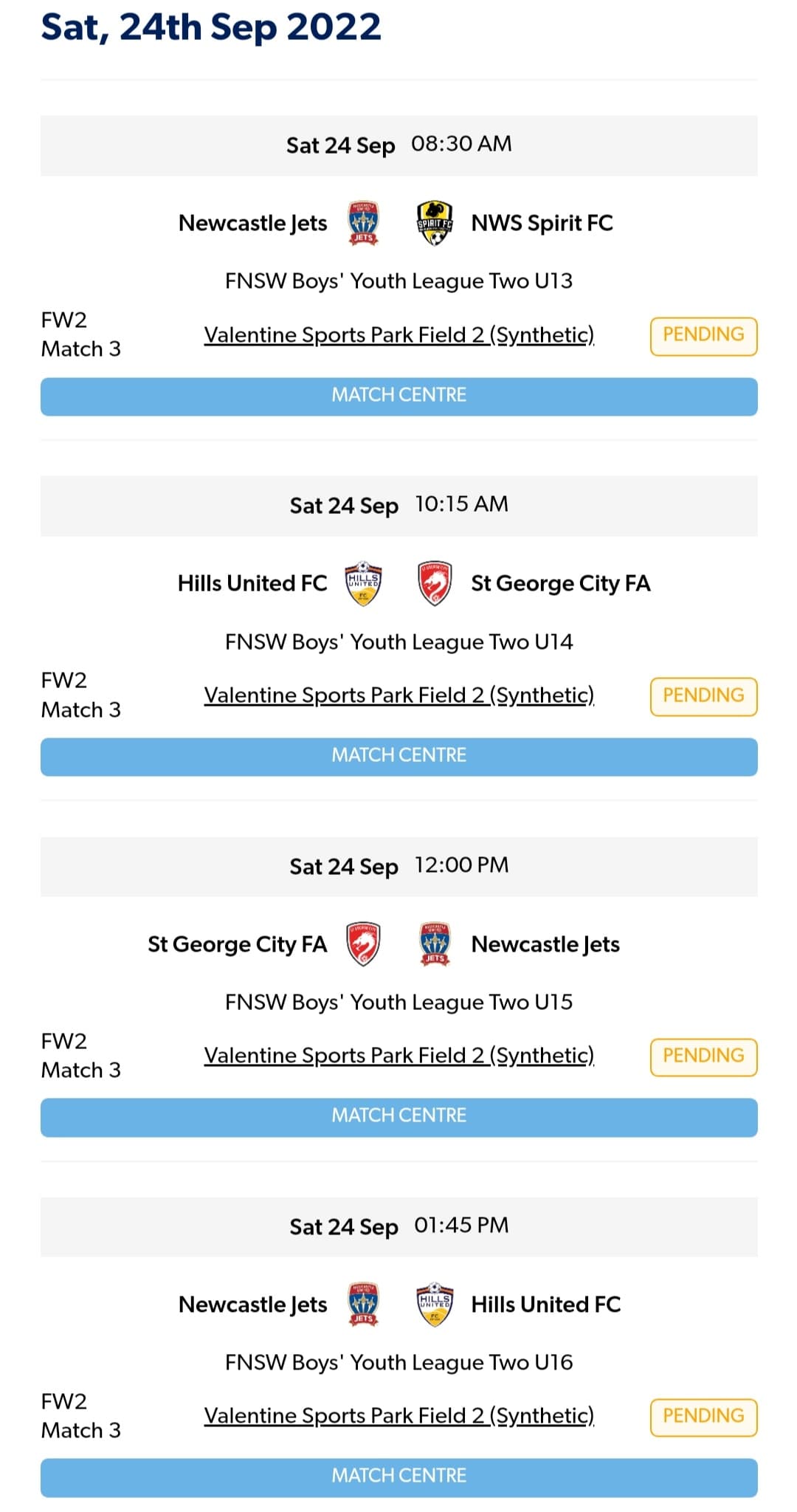Open Match Centre for the U16 match
Viewport: 797px width, 1512px height.
coord(398,1477)
